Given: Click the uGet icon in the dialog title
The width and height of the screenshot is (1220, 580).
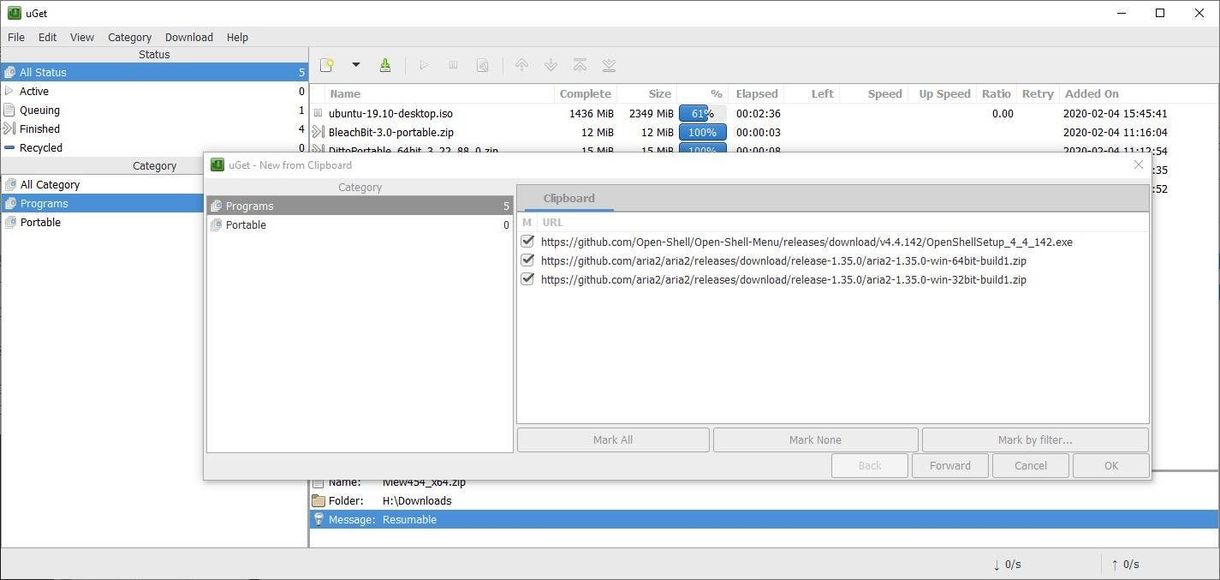Looking at the screenshot, I should (217, 165).
